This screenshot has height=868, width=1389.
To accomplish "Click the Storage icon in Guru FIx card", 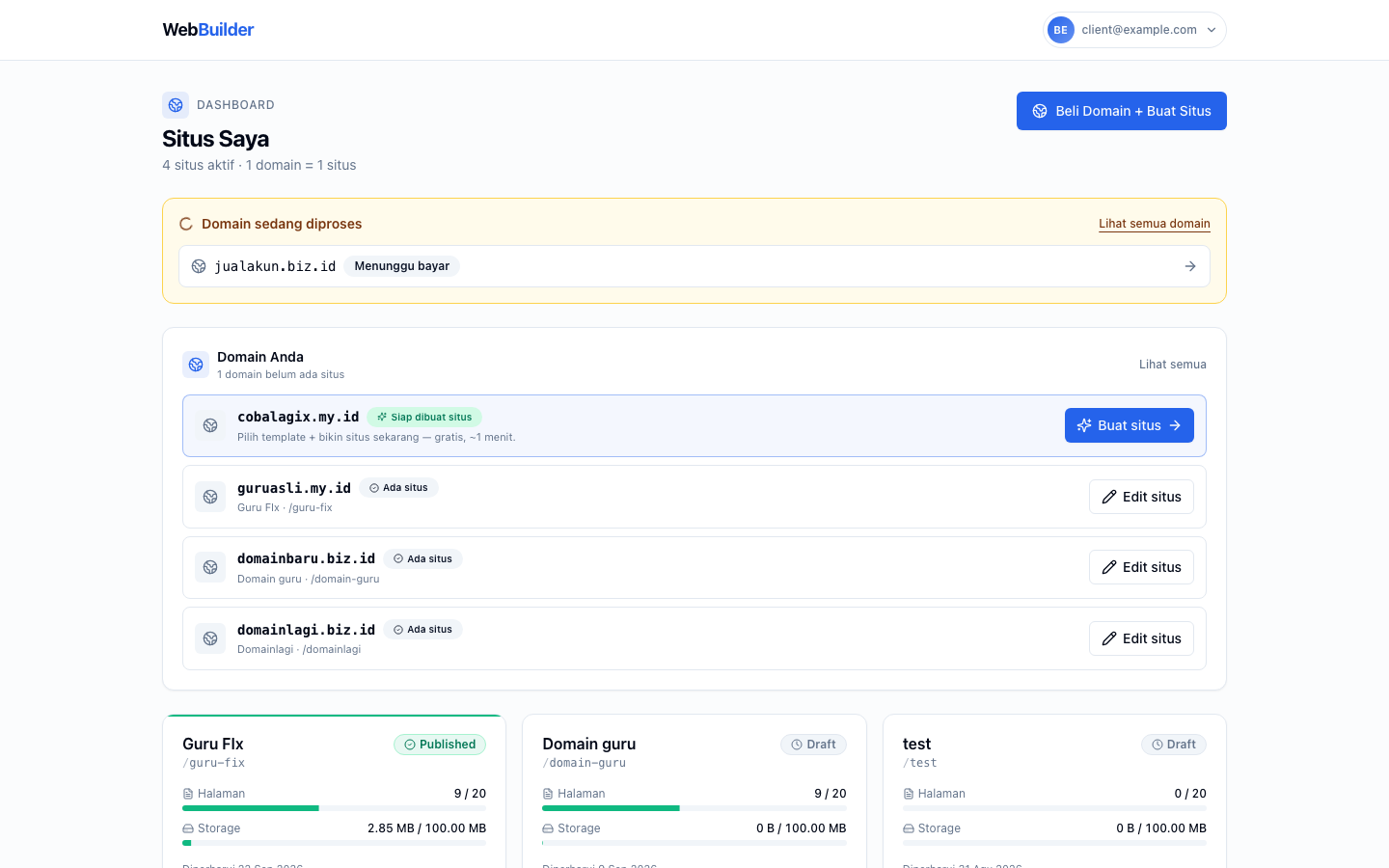I will click(188, 828).
